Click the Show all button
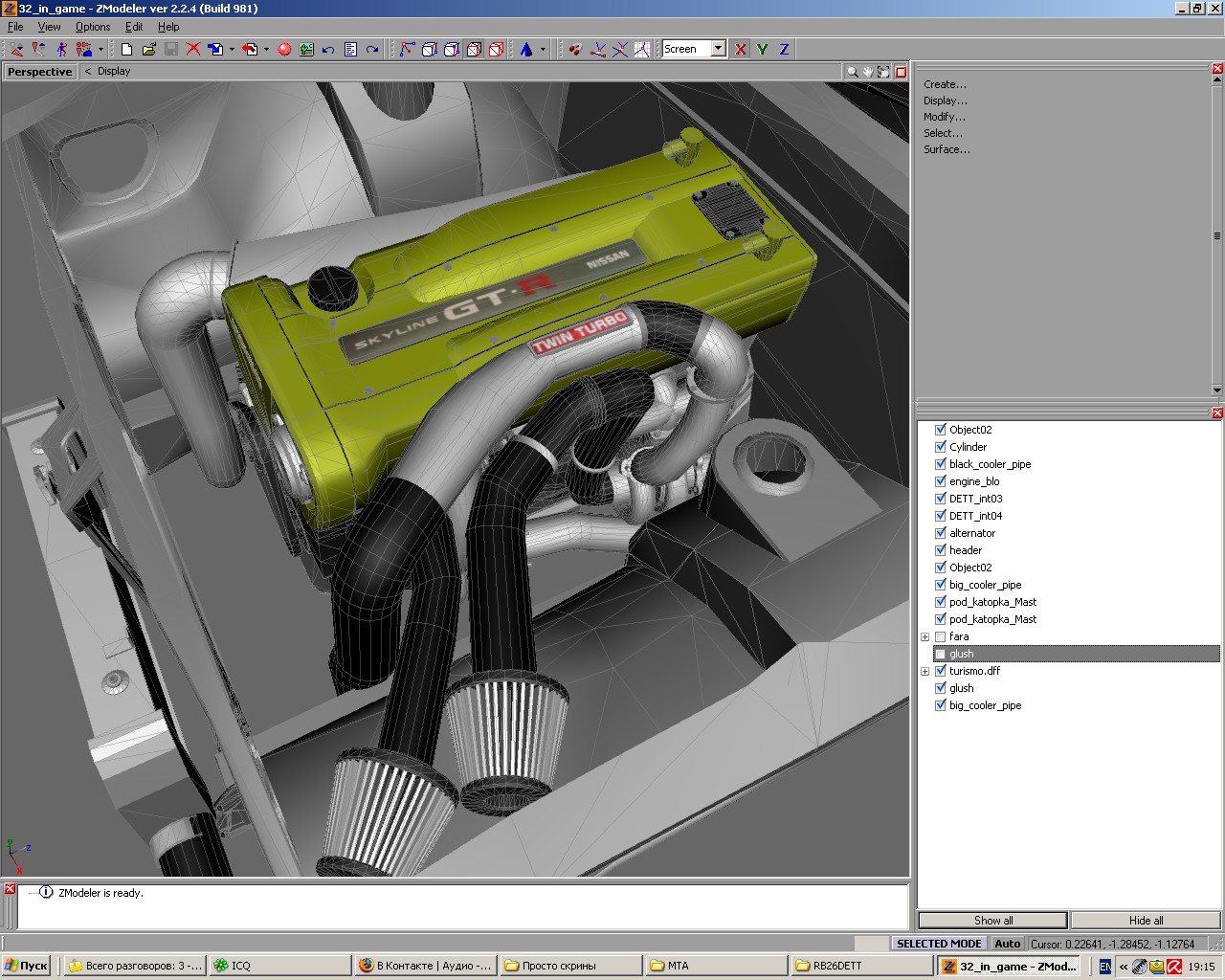 click(993, 921)
